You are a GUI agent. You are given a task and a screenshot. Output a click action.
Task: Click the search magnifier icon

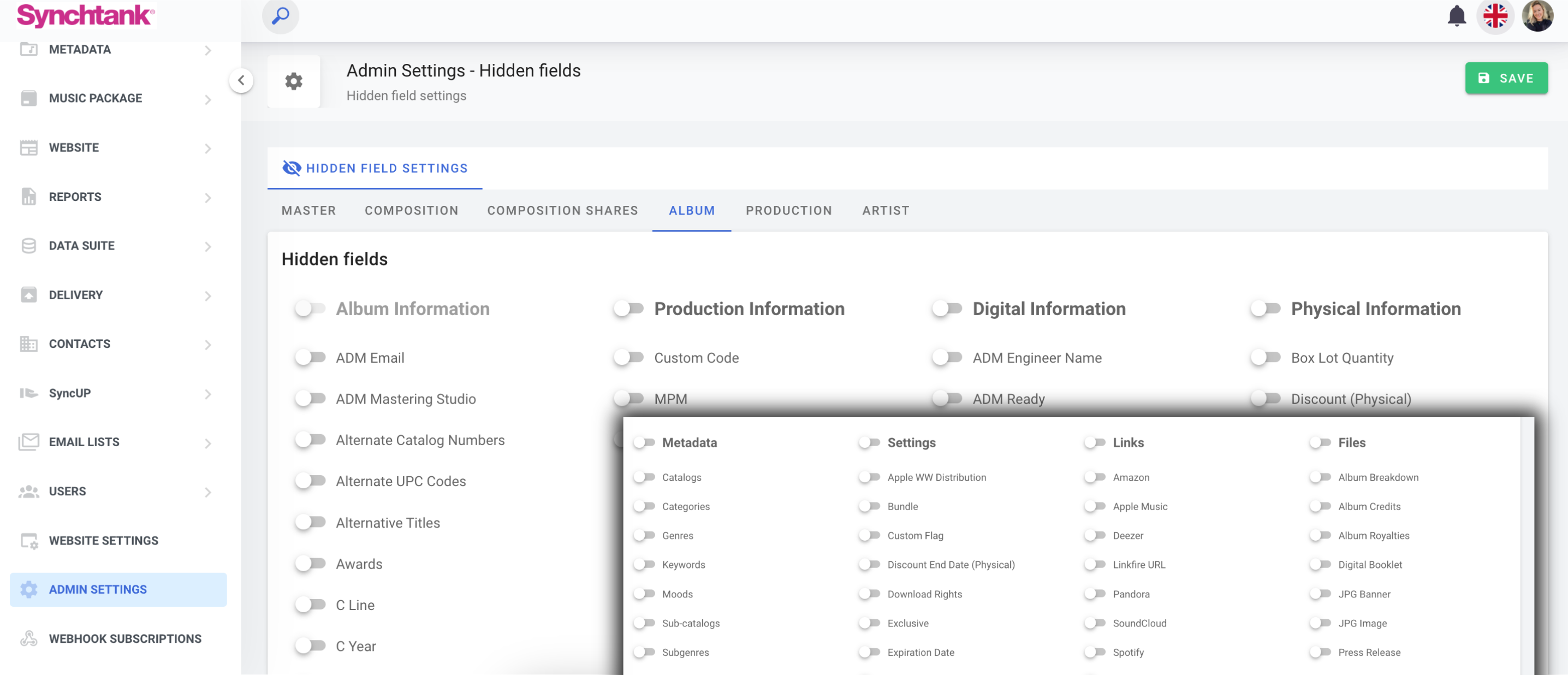280,16
